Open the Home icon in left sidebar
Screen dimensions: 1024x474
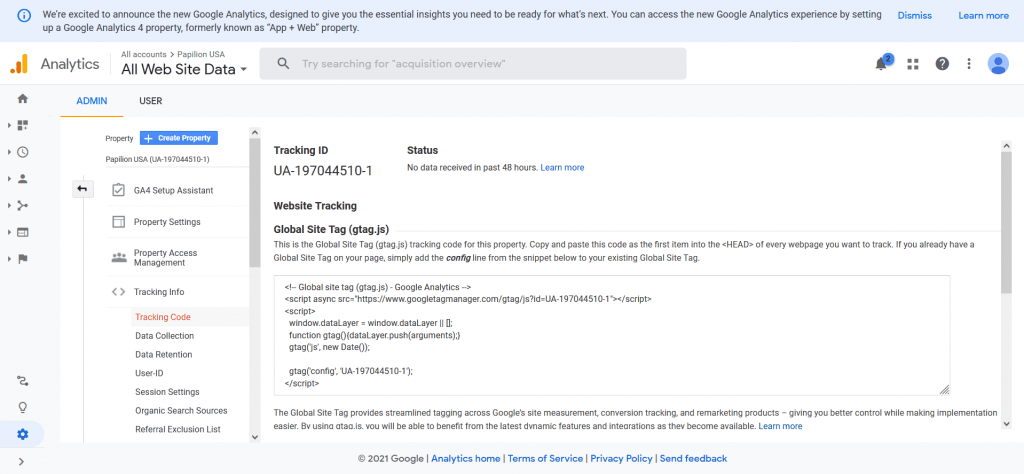[x=23, y=99]
